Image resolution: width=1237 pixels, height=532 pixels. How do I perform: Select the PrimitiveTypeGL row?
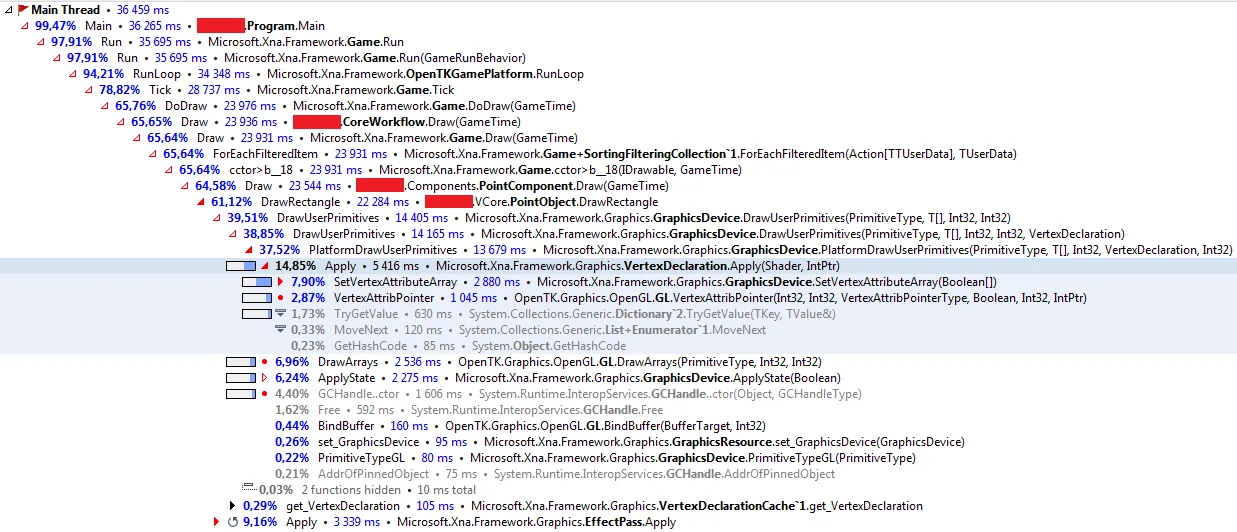[x=618, y=458]
